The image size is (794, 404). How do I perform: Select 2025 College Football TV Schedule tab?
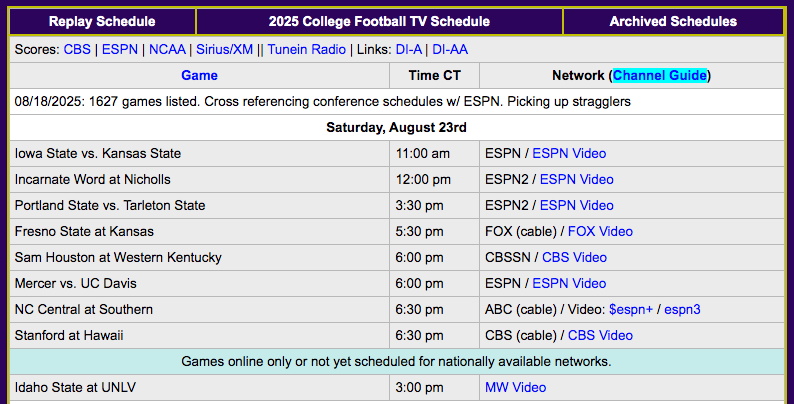[379, 21]
